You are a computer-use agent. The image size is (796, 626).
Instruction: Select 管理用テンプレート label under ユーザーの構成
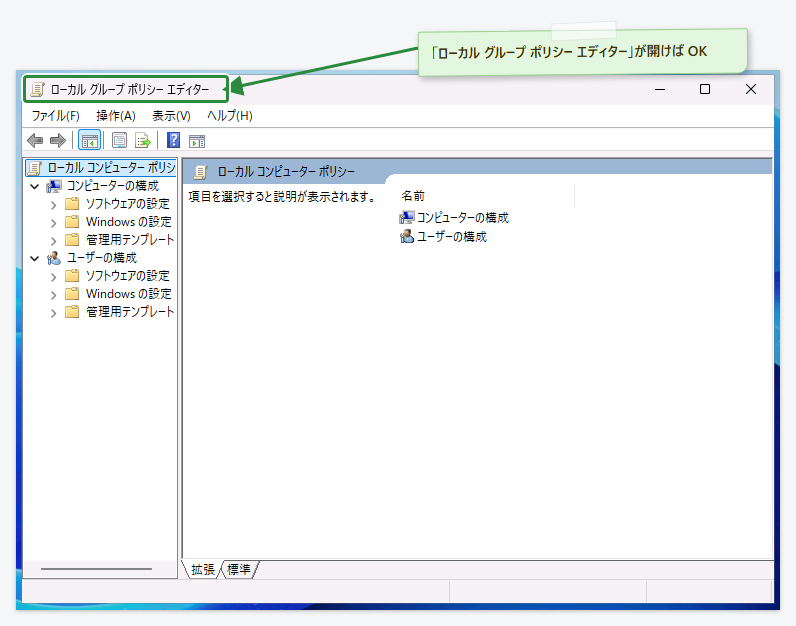click(130, 311)
